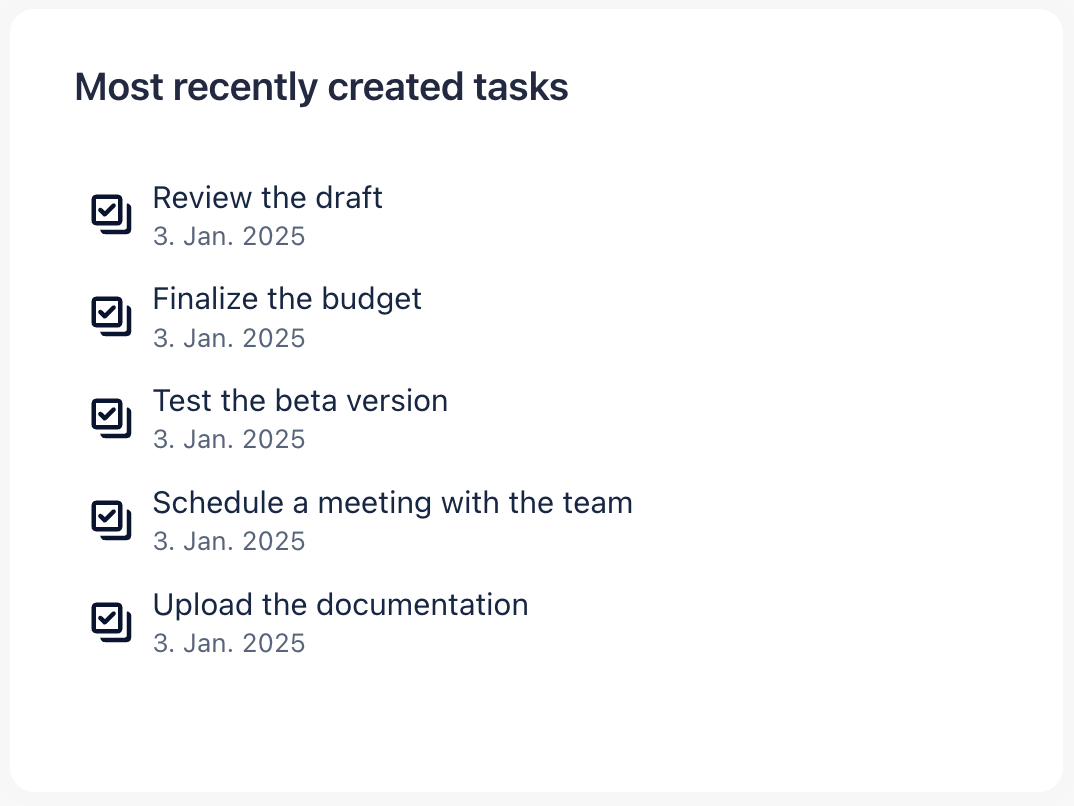This screenshot has width=1074, height=806.
Task: Expand details of Test the beta version
Action: click(x=300, y=400)
